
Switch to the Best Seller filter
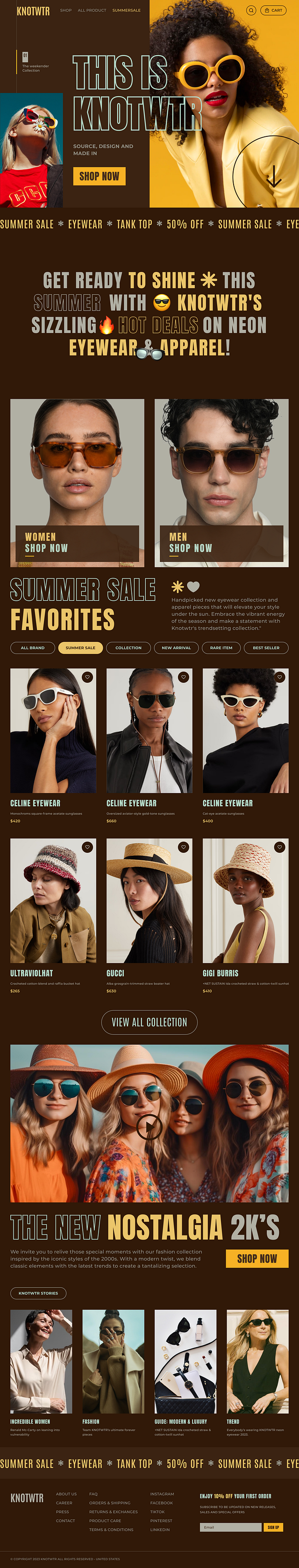[x=266, y=648]
